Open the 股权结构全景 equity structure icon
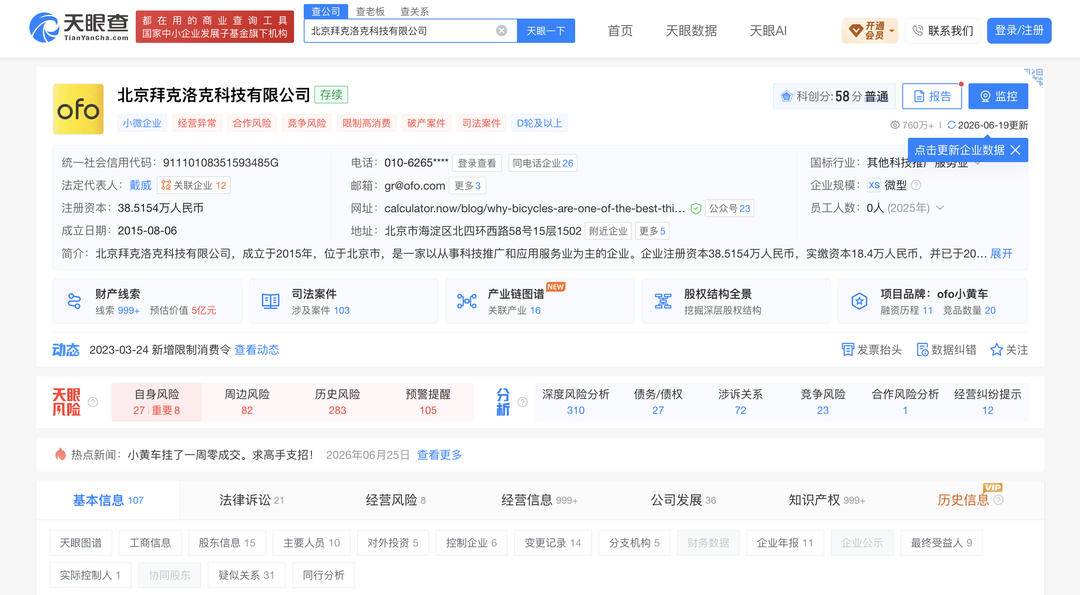This screenshot has height=595, width=1080. tap(663, 301)
